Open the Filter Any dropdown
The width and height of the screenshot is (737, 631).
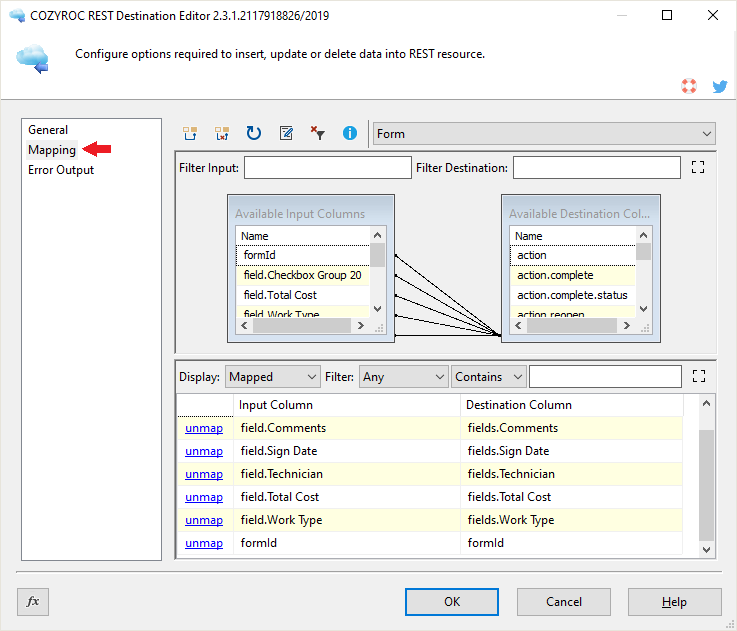(403, 377)
